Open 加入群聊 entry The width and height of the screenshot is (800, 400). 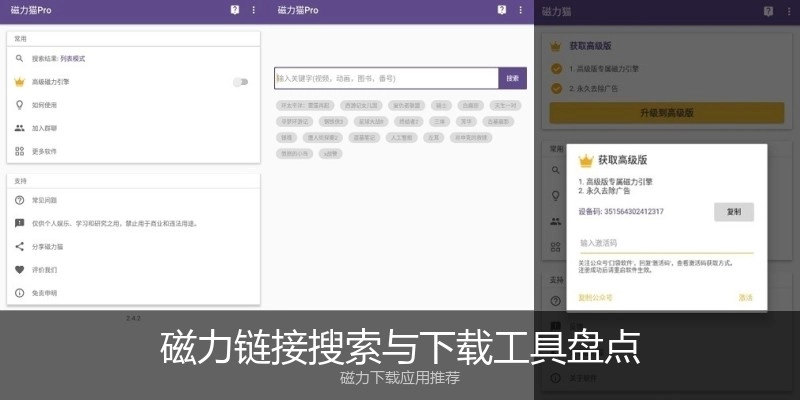pyautogui.click(x=133, y=128)
